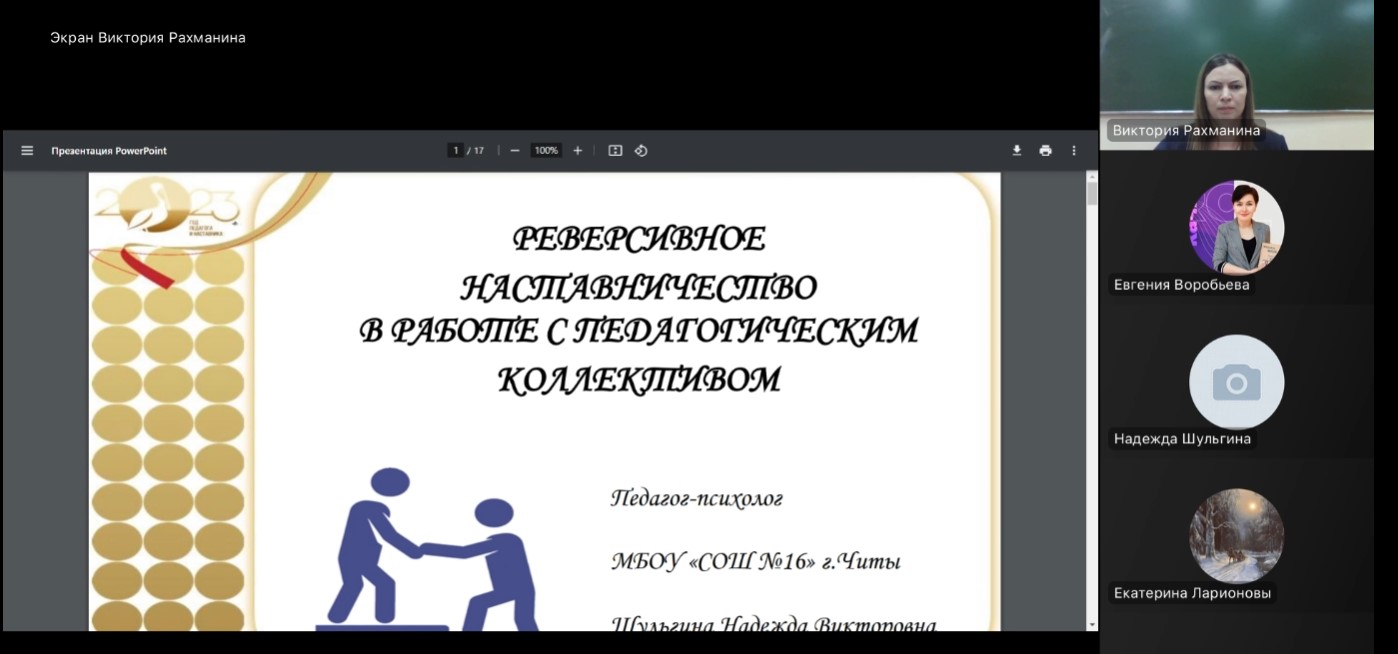Click the zoom in plus button

pos(577,151)
